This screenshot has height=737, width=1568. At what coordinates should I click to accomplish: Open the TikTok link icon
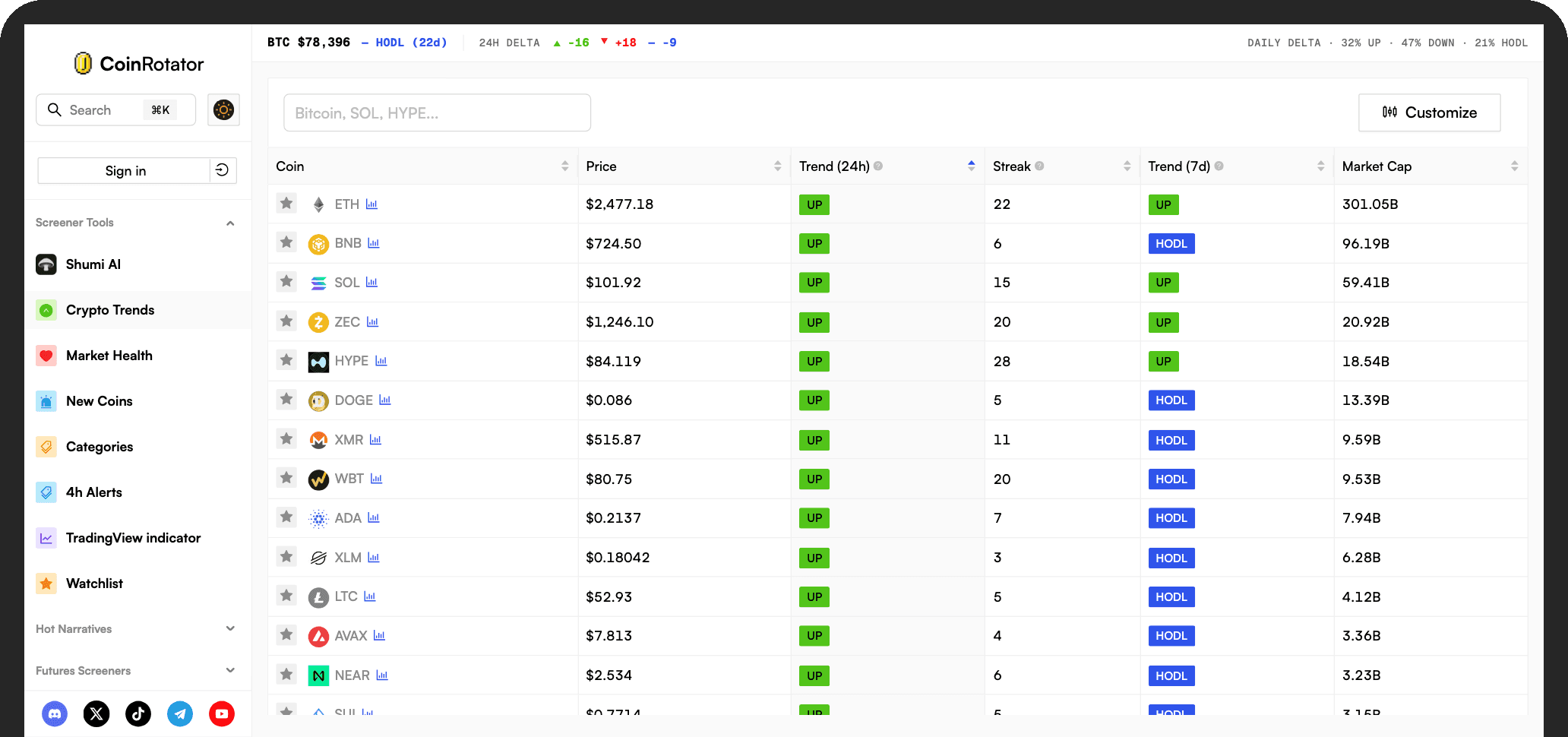click(x=138, y=713)
